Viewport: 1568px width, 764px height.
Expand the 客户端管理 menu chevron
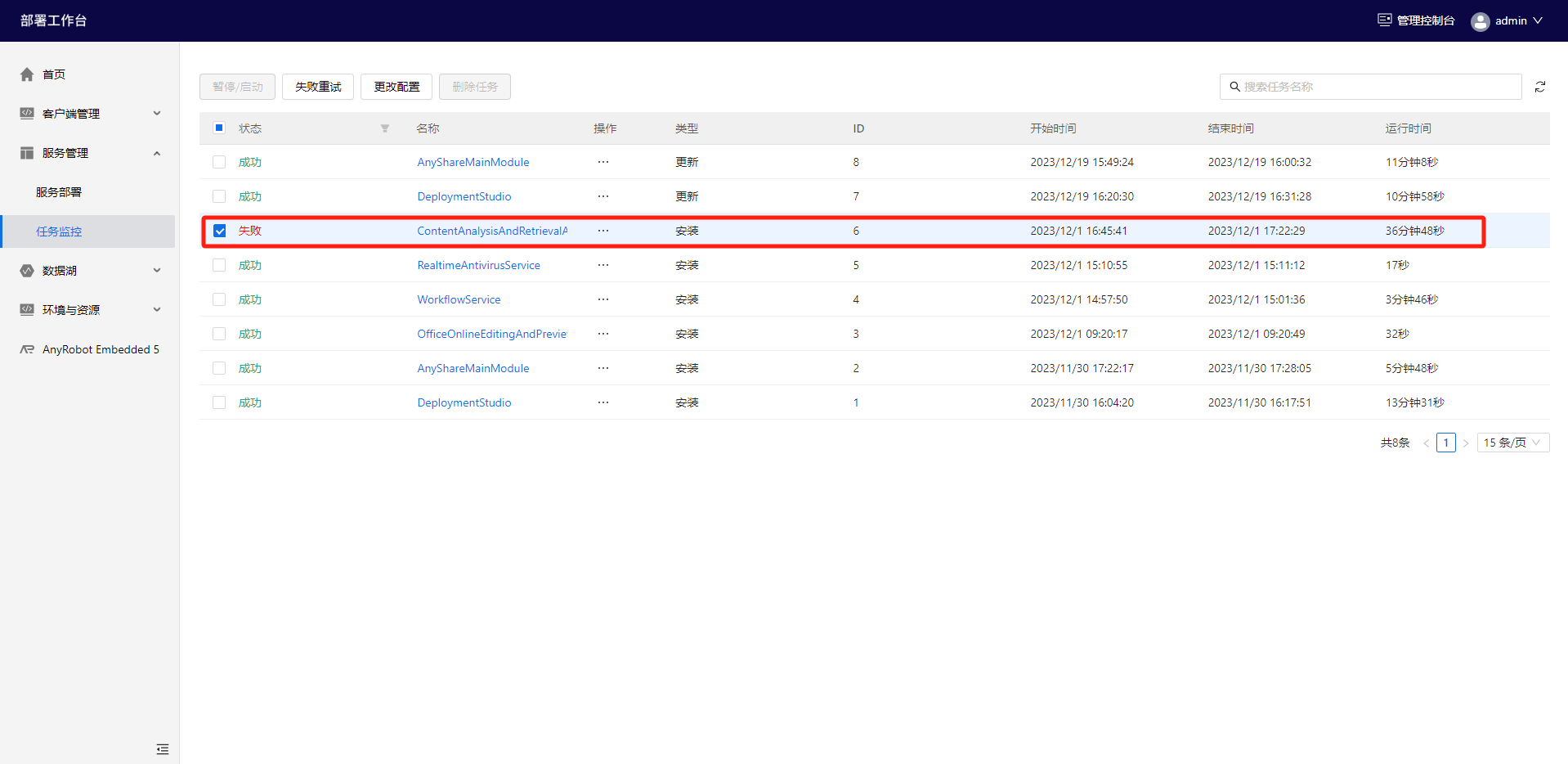[x=157, y=114]
